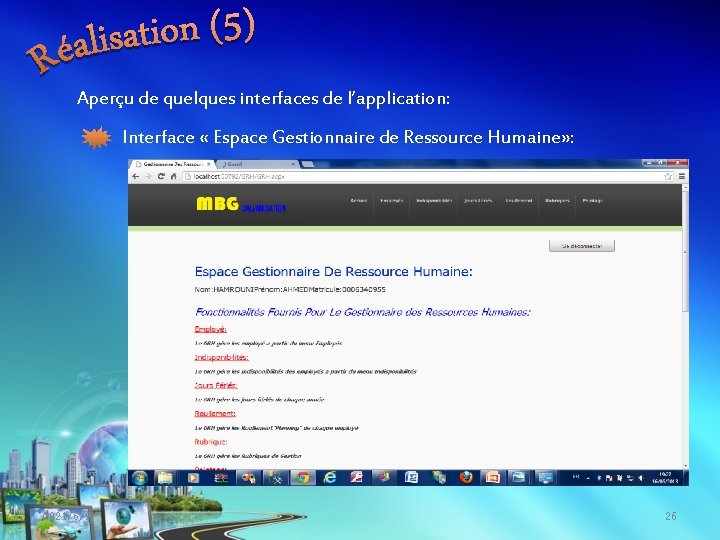This screenshot has width=720, height=540.
Task: Open the Word document taskbar icon
Action: (411, 478)
